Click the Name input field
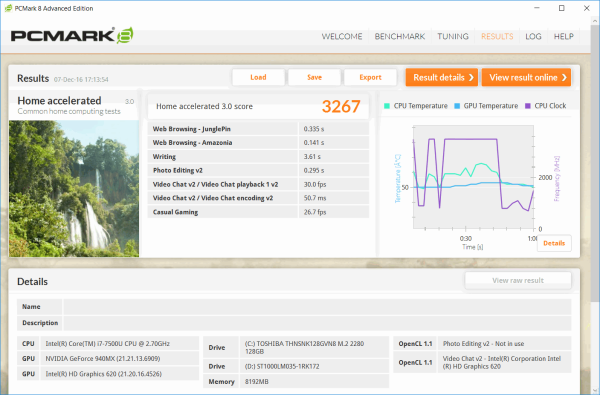Viewport: 600px width, 395px height. click(x=317, y=307)
